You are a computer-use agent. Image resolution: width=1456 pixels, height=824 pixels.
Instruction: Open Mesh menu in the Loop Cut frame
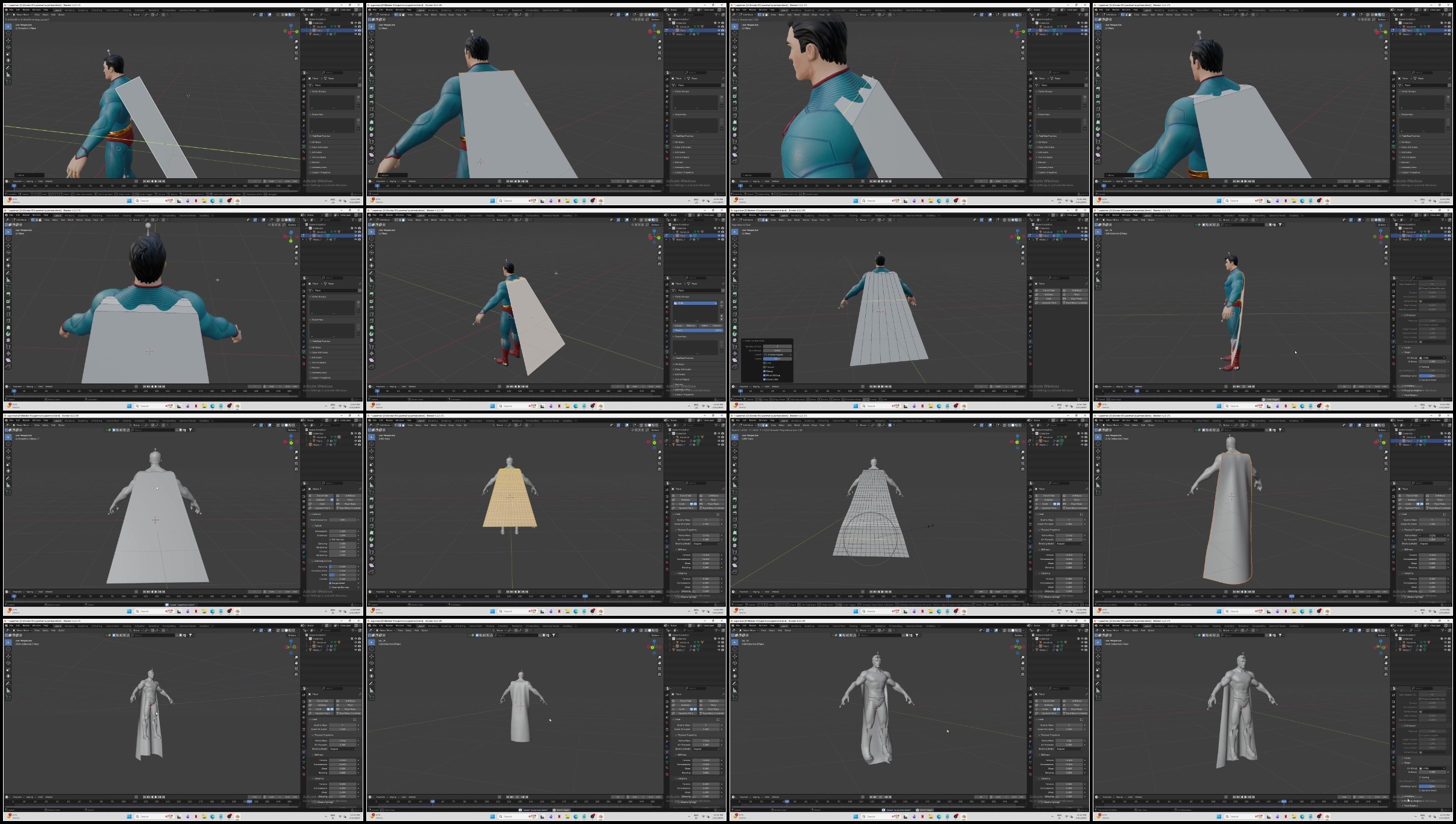click(797, 220)
